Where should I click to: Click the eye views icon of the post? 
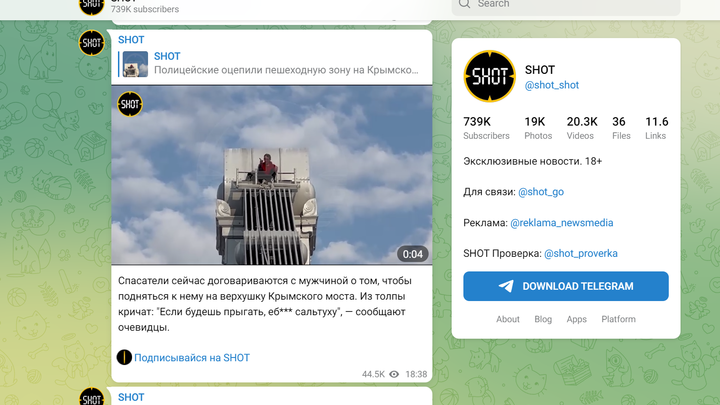(x=394, y=374)
